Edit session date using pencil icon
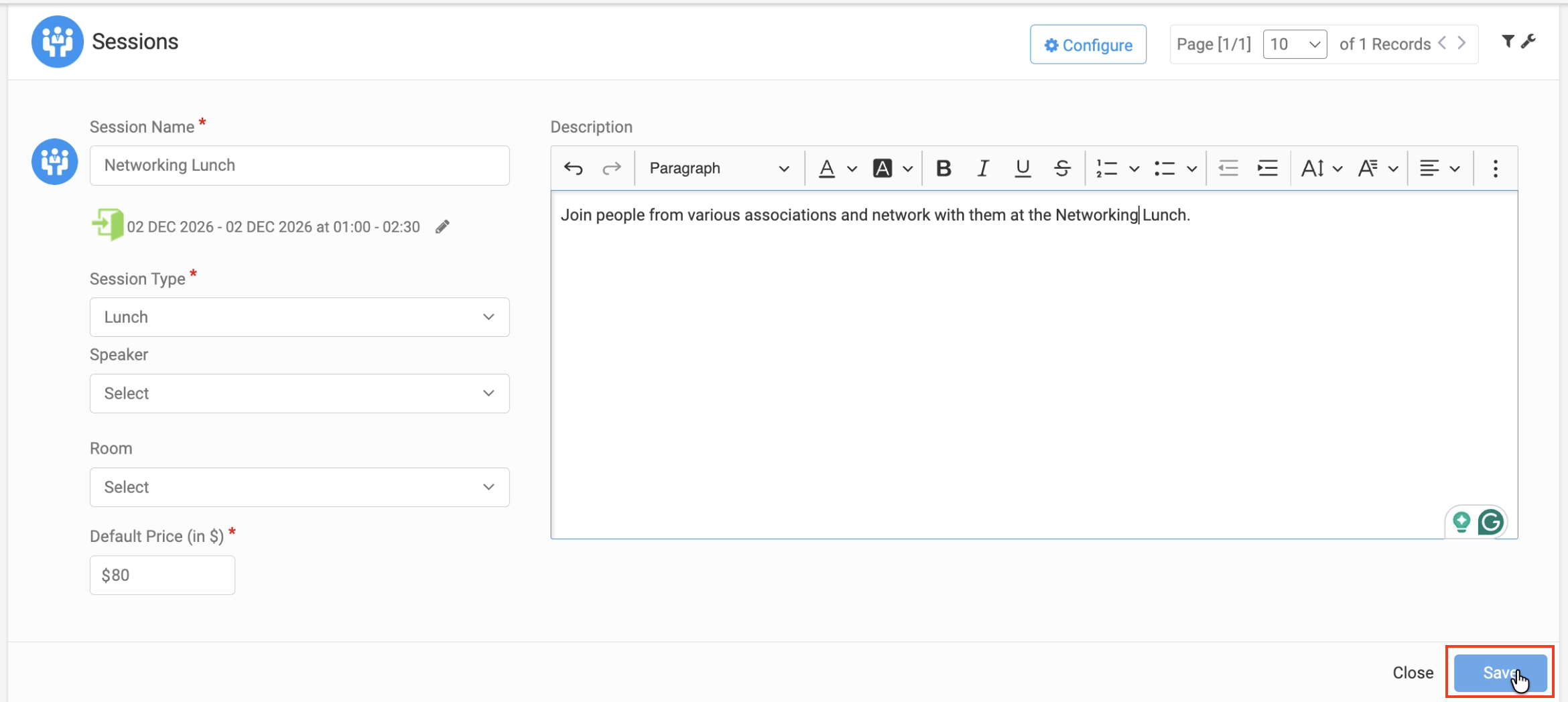 pyautogui.click(x=442, y=227)
